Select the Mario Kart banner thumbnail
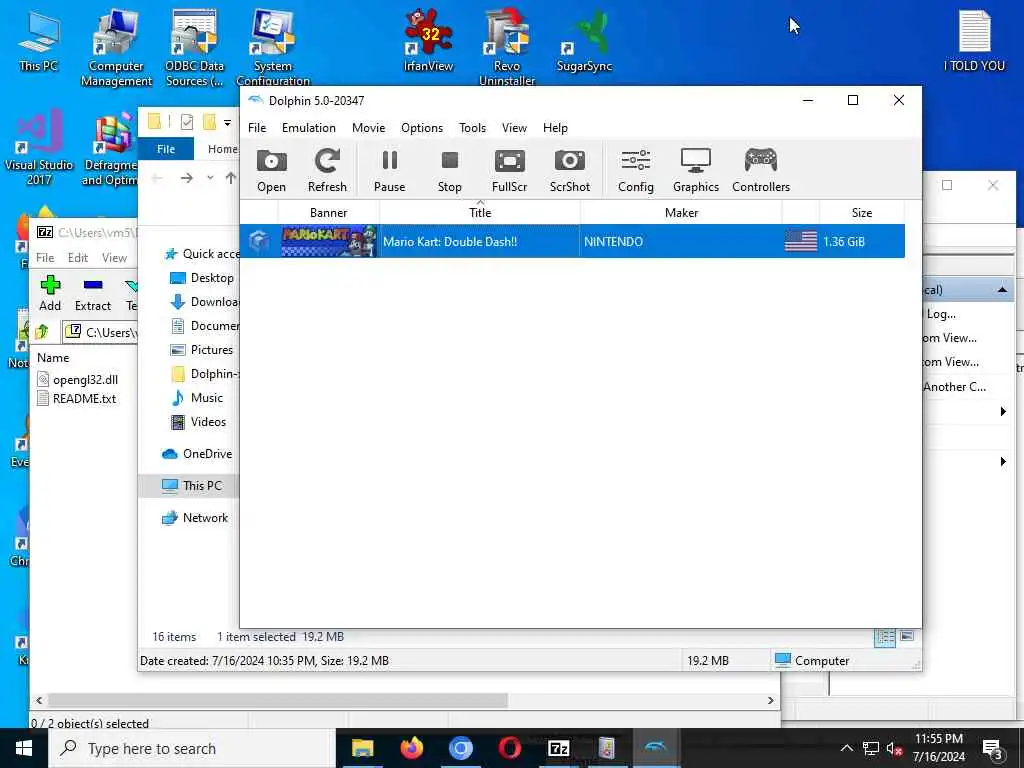The height and width of the screenshot is (768, 1024). pyautogui.click(x=329, y=241)
